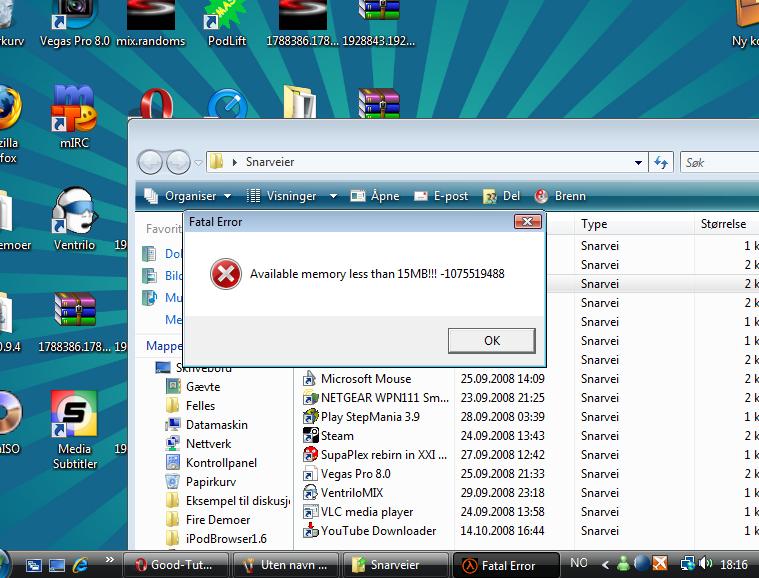Screen dimensions: 759x578
Task: Sort by the Type column header
Action: point(634,224)
